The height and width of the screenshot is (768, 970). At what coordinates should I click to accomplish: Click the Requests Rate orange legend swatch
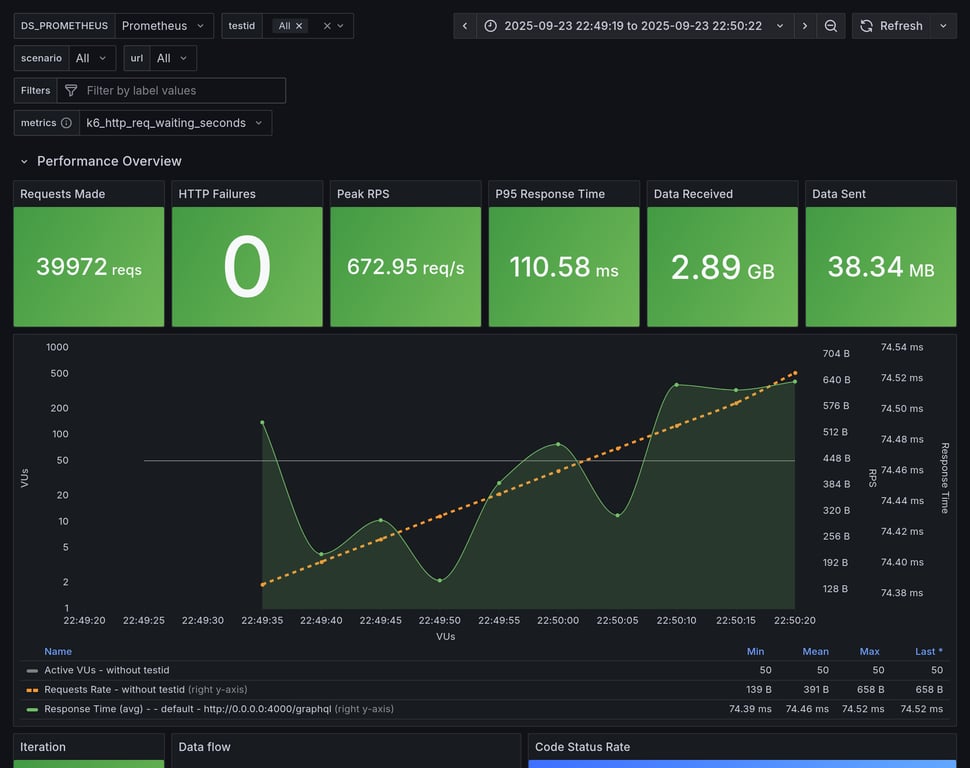click(x=32, y=689)
